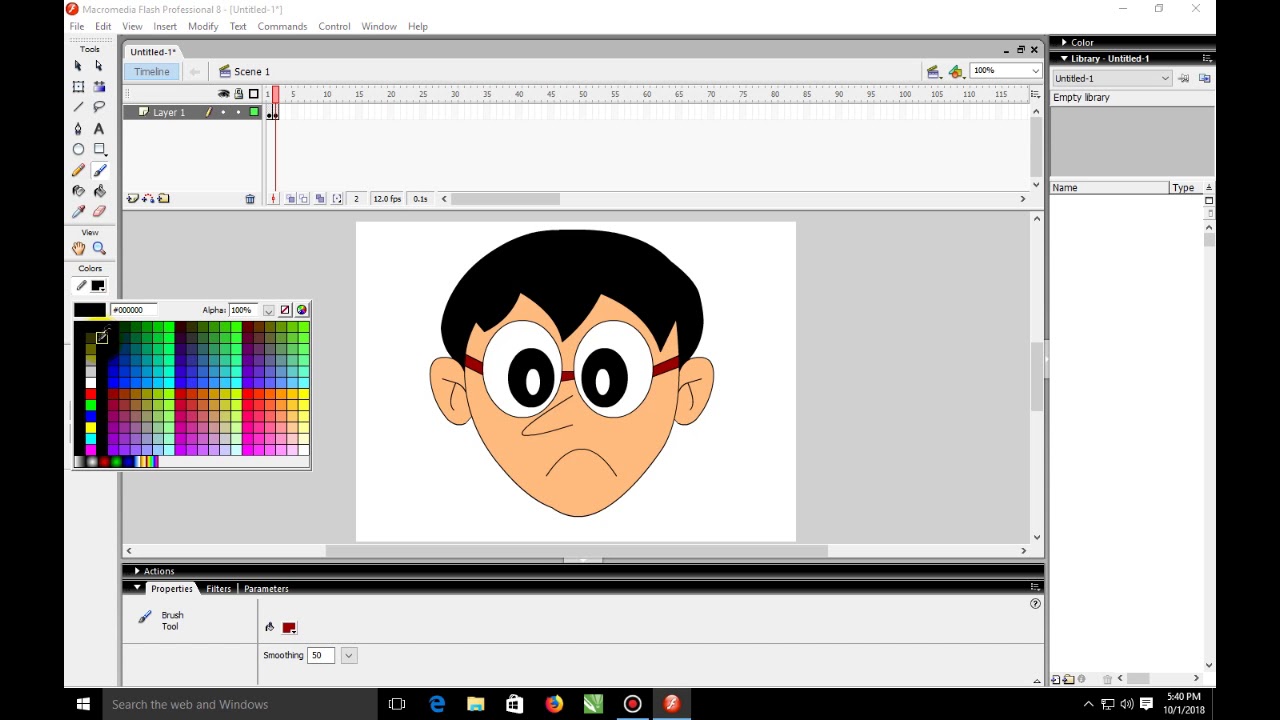Toggle Edit Multiple Frames icon
This screenshot has width=1280, height=720.
[x=320, y=199]
